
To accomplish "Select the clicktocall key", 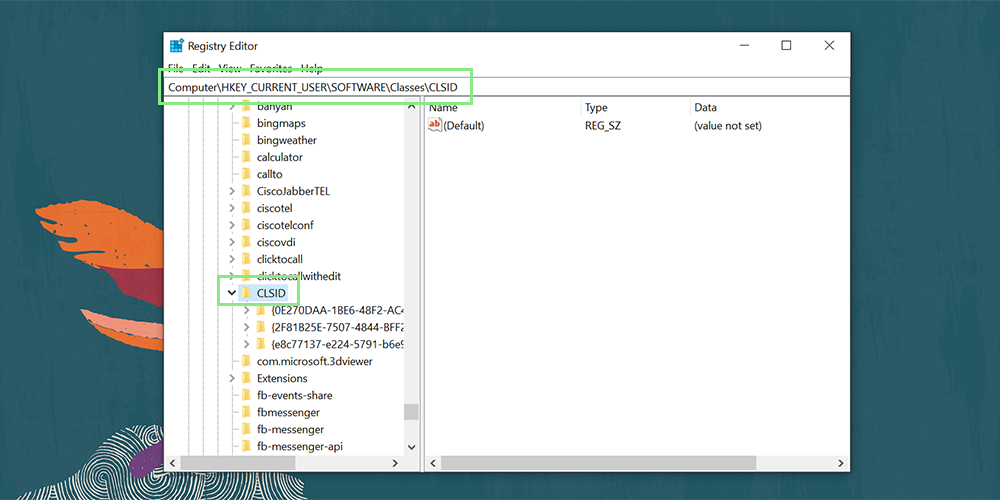I will 279,259.
